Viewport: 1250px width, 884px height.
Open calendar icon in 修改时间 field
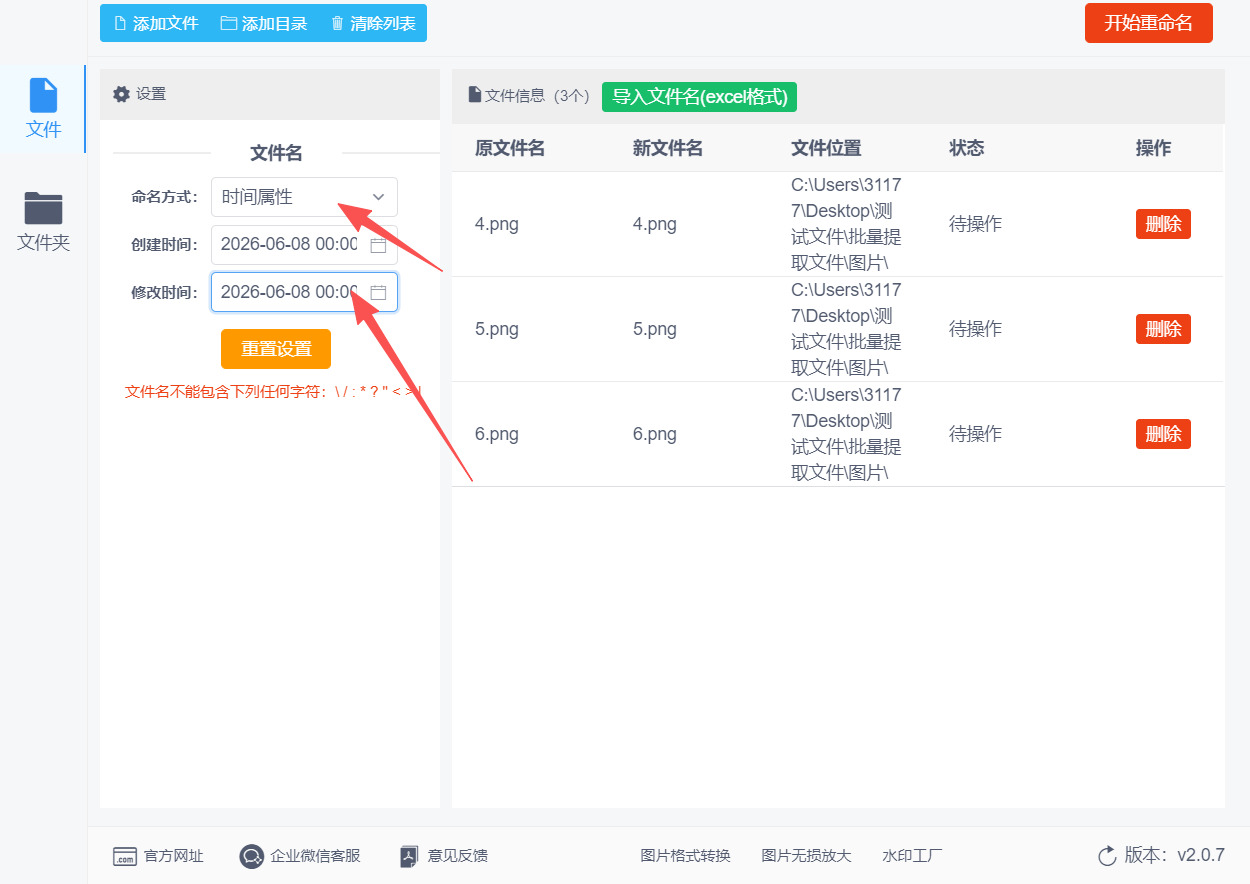click(378, 293)
